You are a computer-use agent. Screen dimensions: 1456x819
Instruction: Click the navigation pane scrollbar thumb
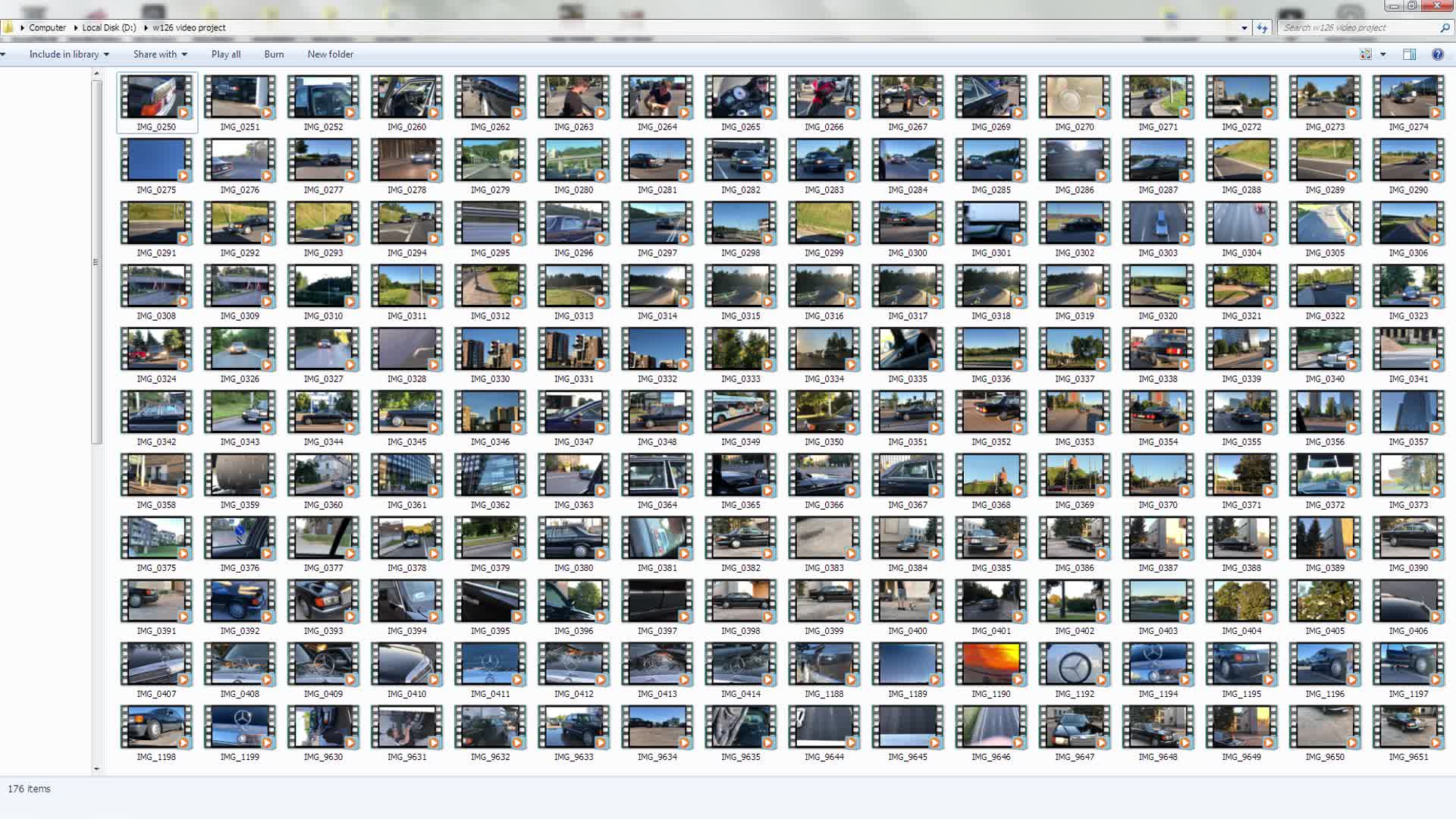96,262
